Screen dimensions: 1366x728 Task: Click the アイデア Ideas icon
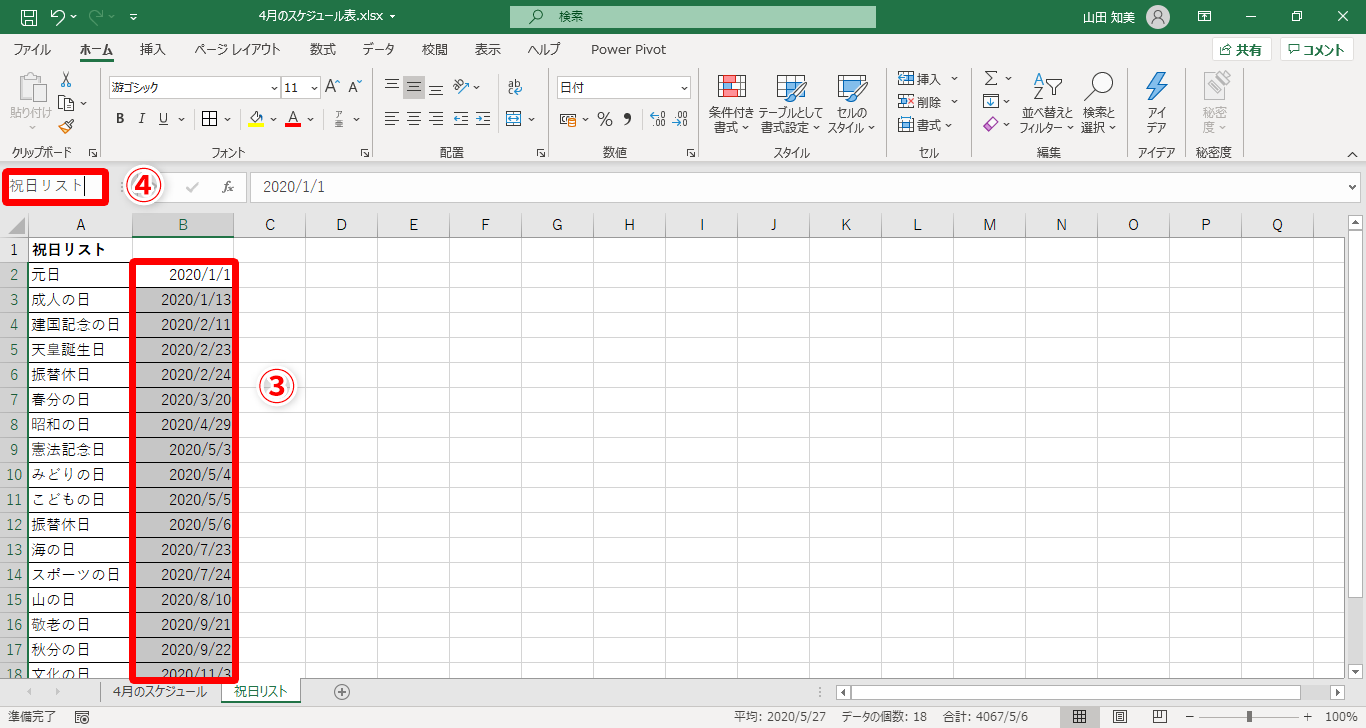(1156, 104)
